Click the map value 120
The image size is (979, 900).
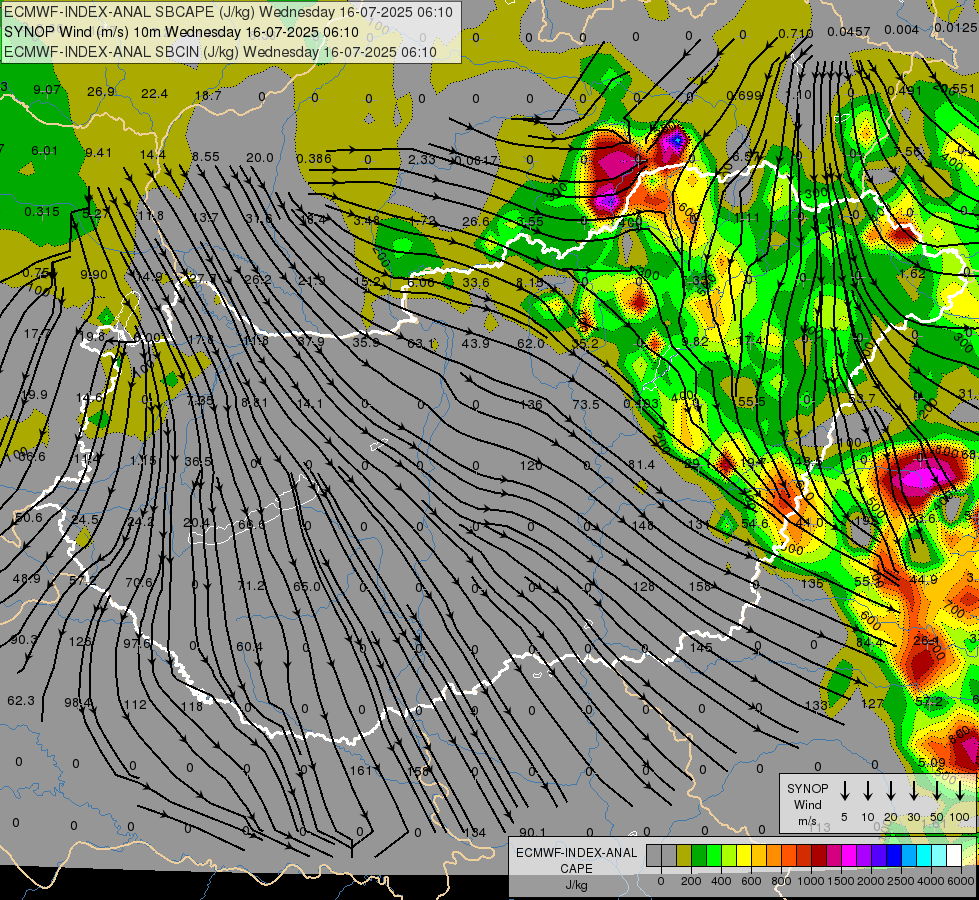[x=531, y=466]
